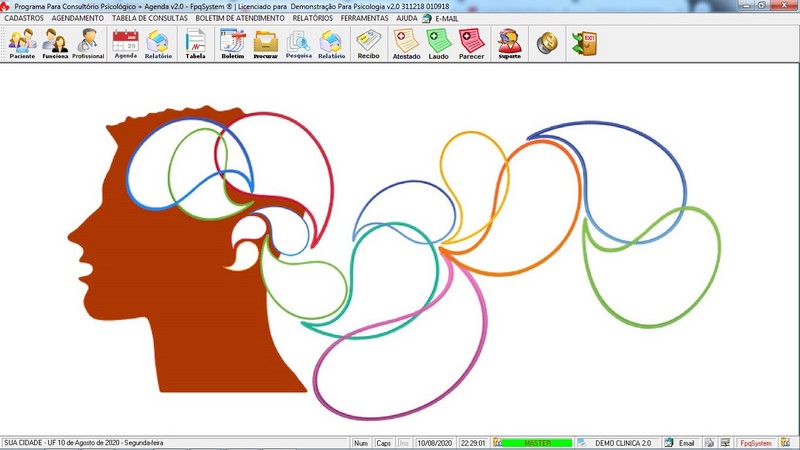Viewport: 800px width, 450px height.
Task: Click the Laudo report icon
Action: tap(439, 43)
